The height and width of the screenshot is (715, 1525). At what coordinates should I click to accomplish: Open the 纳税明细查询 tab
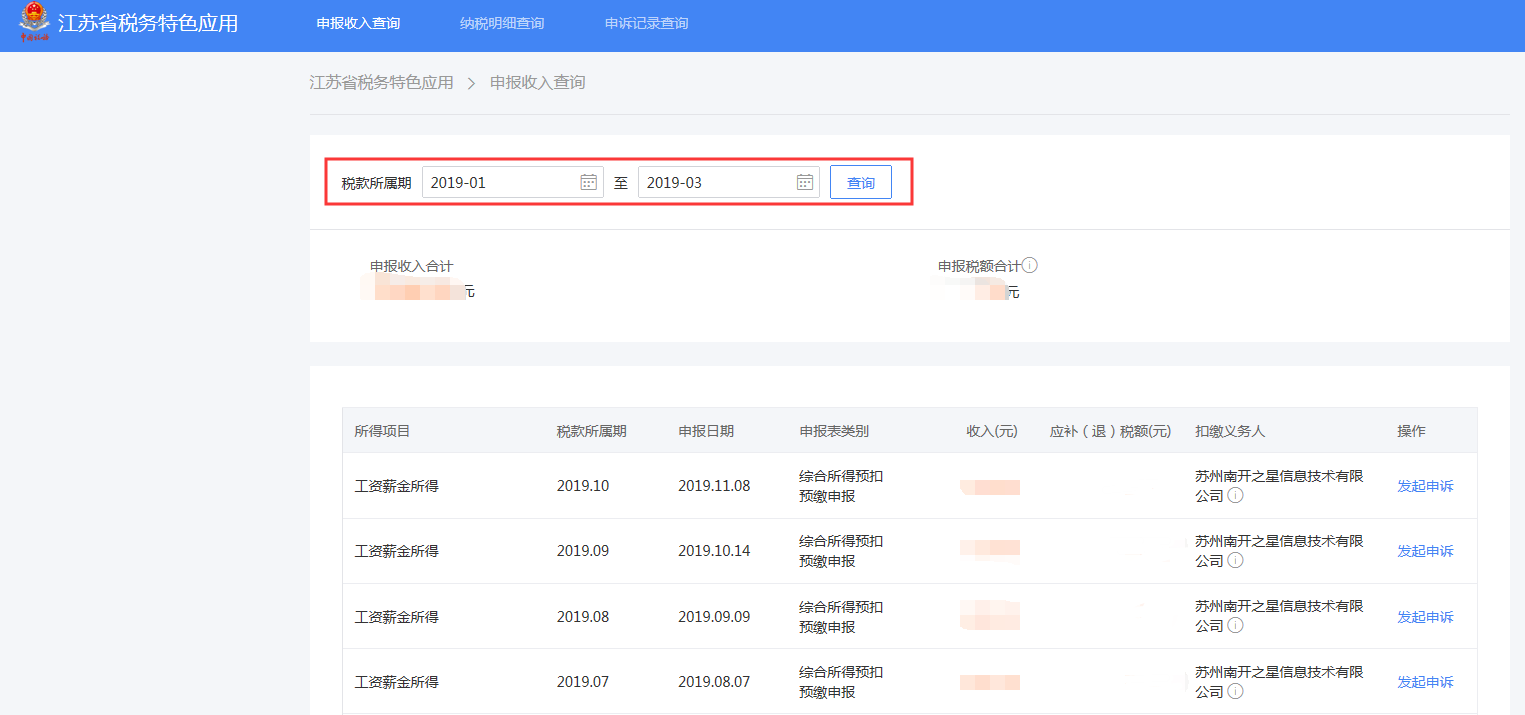coord(502,23)
